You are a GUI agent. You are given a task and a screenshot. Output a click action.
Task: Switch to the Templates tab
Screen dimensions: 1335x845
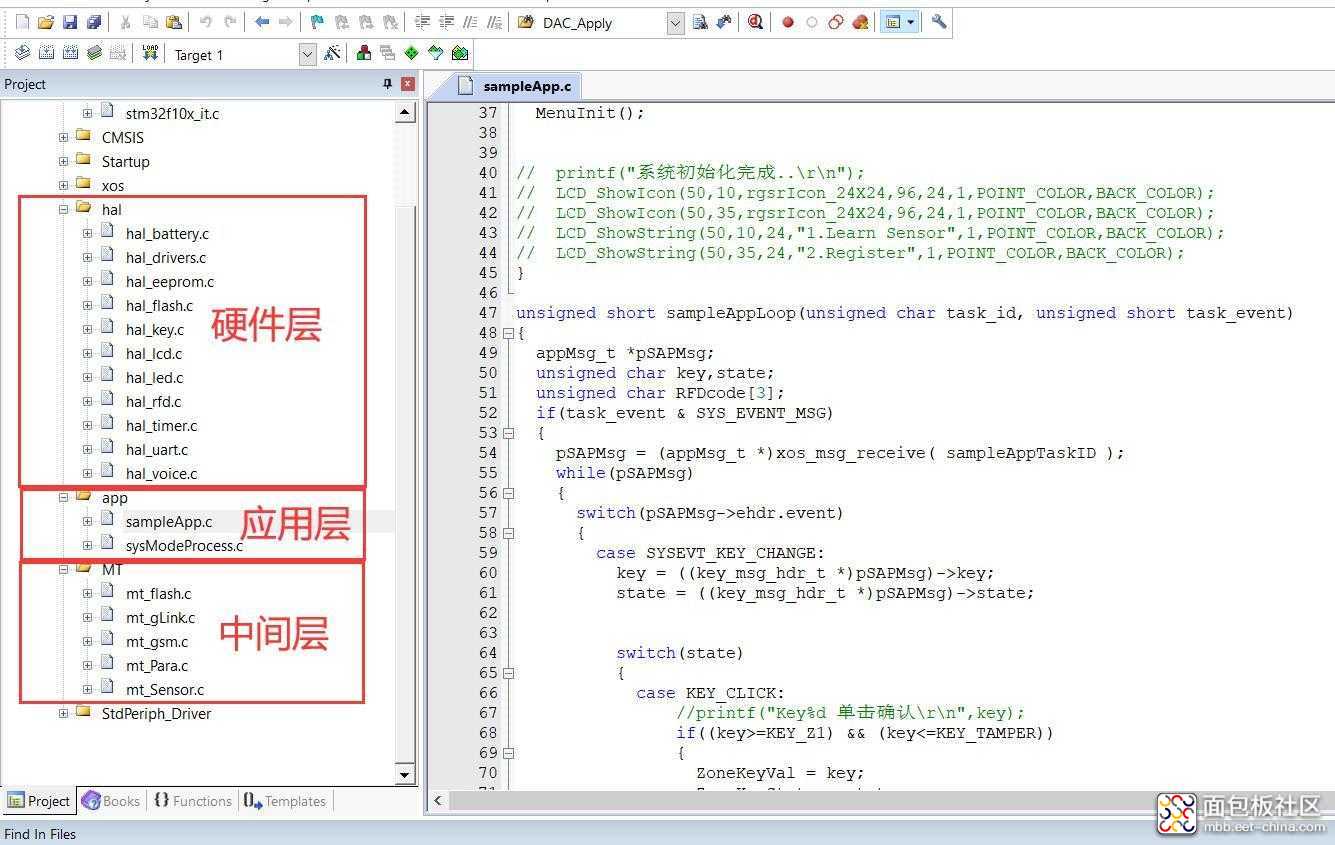tap(285, 801)
